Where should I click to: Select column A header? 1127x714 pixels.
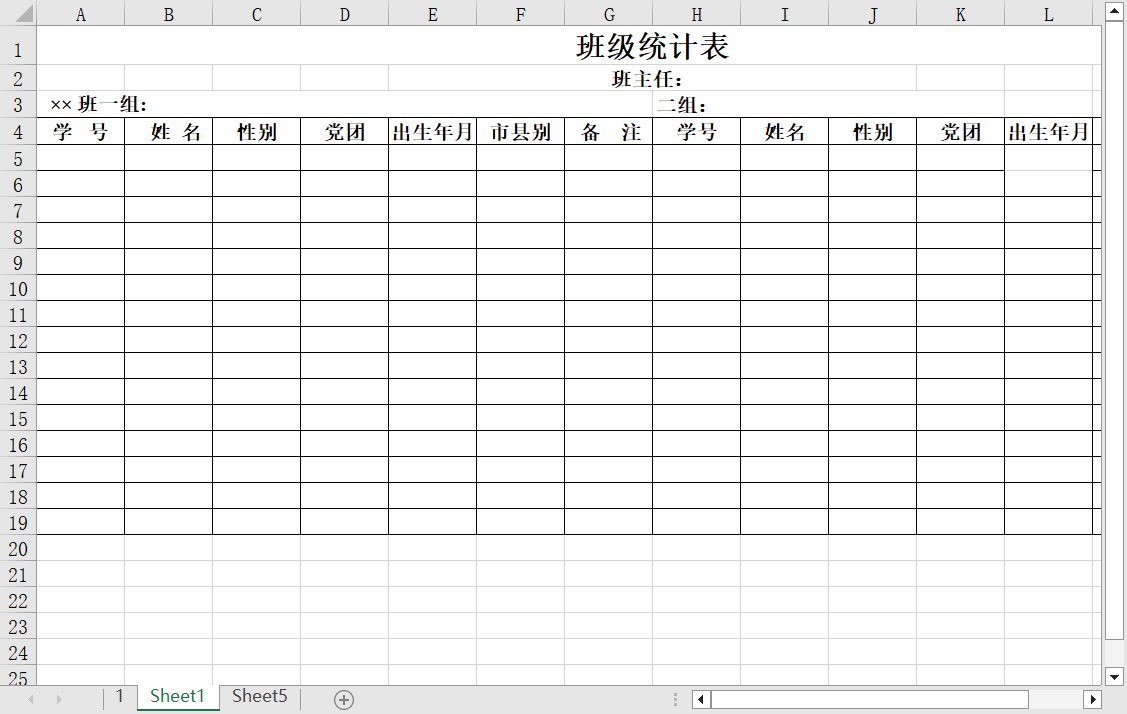[x=80, y=14]
